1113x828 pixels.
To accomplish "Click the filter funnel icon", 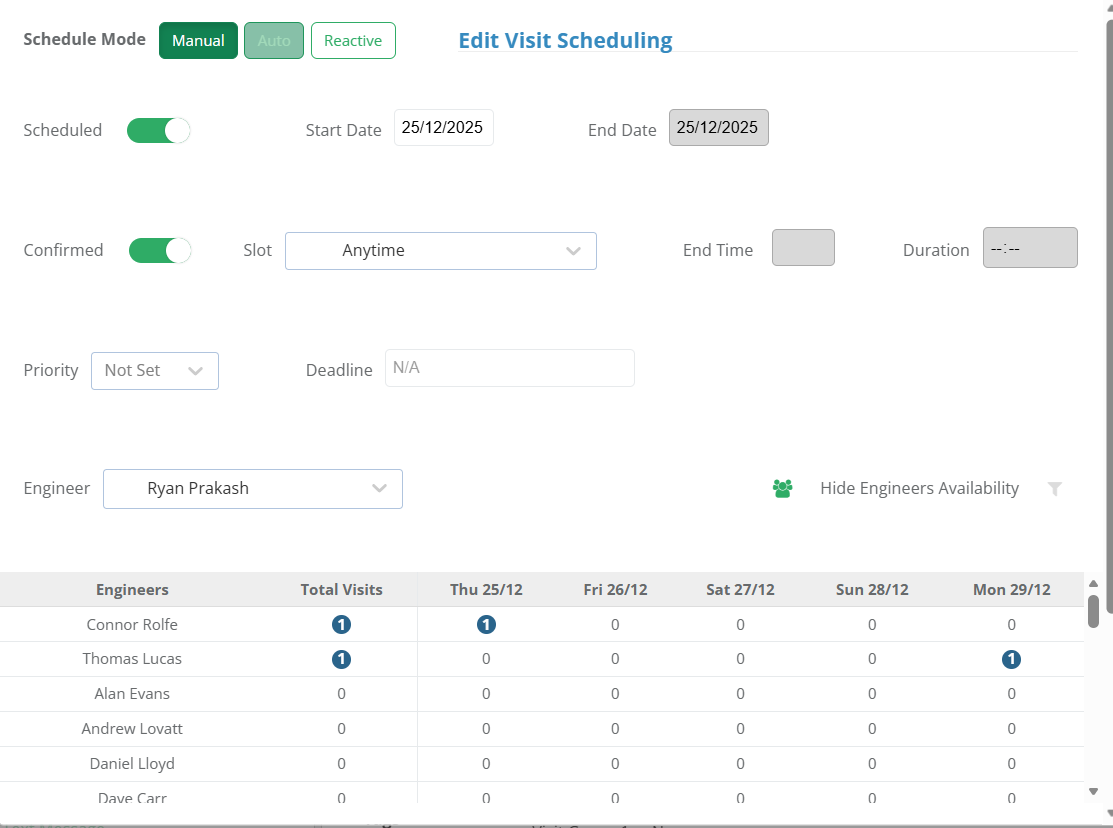I will [x=1055, y=489].
